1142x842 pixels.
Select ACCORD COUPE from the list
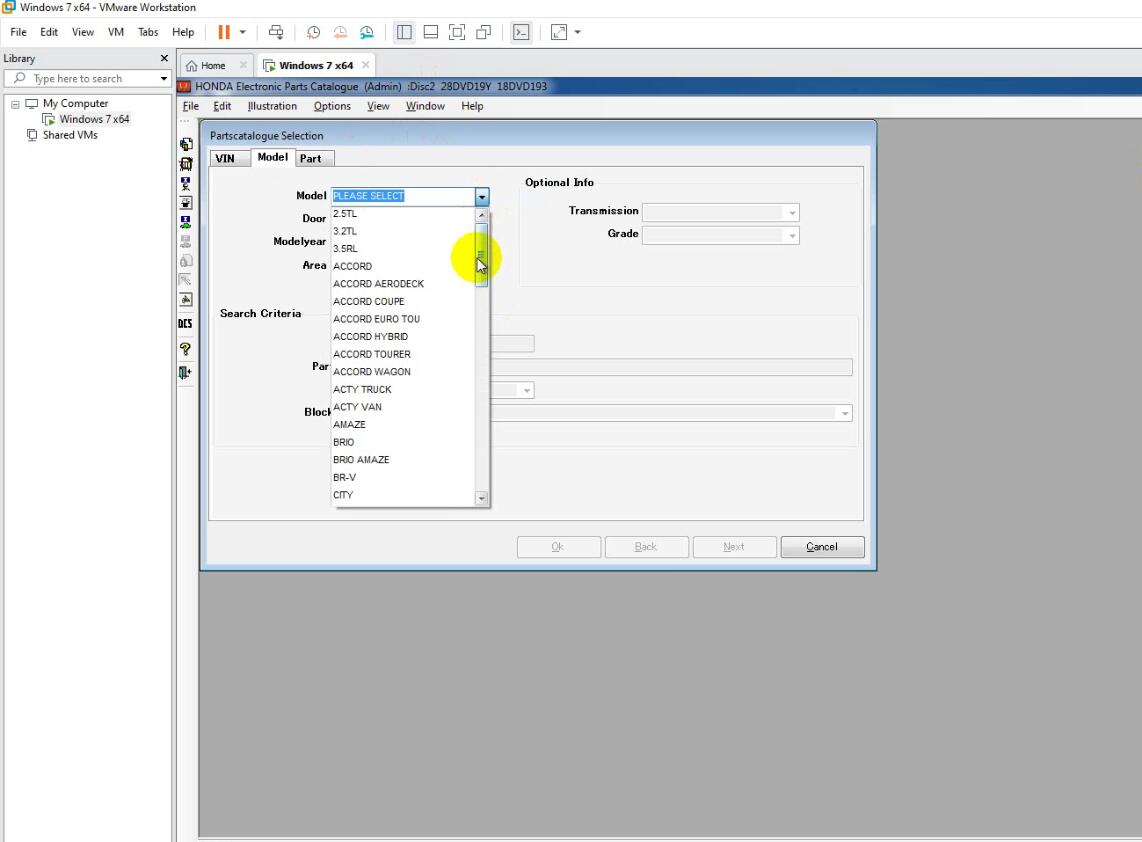[x=403, y=302]
